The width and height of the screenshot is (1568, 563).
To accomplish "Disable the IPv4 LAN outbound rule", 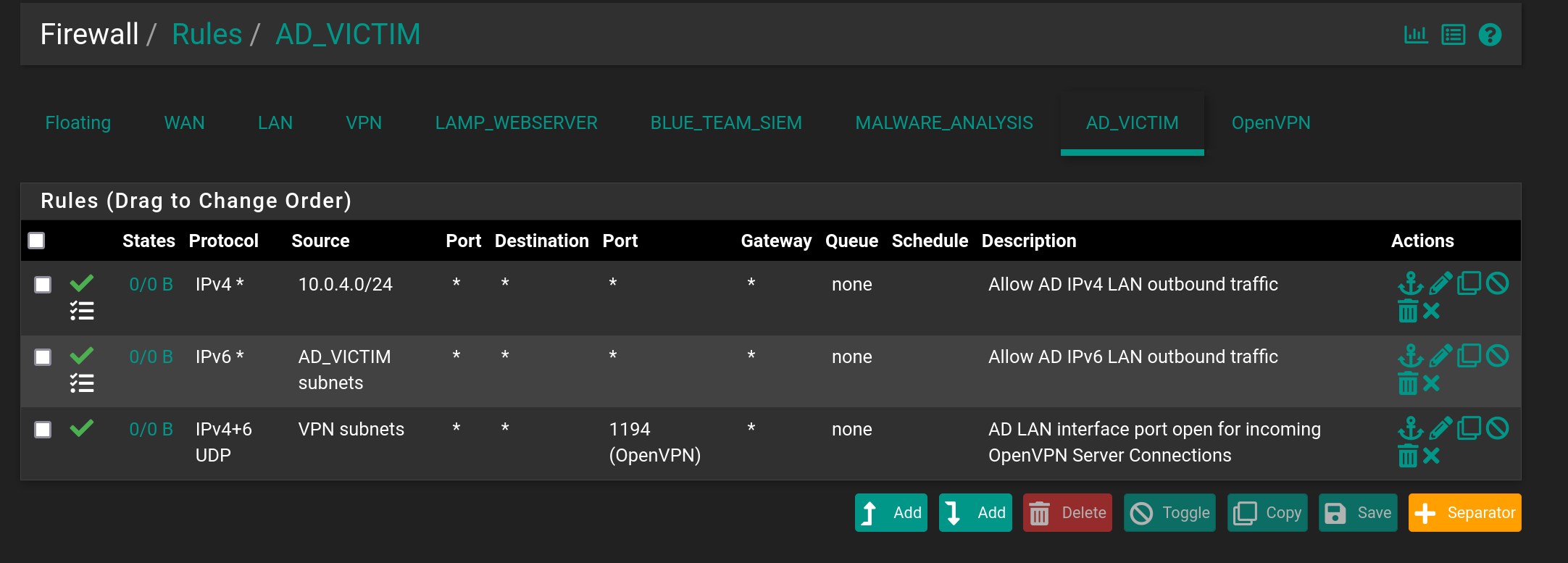I will pos(1497,283).
